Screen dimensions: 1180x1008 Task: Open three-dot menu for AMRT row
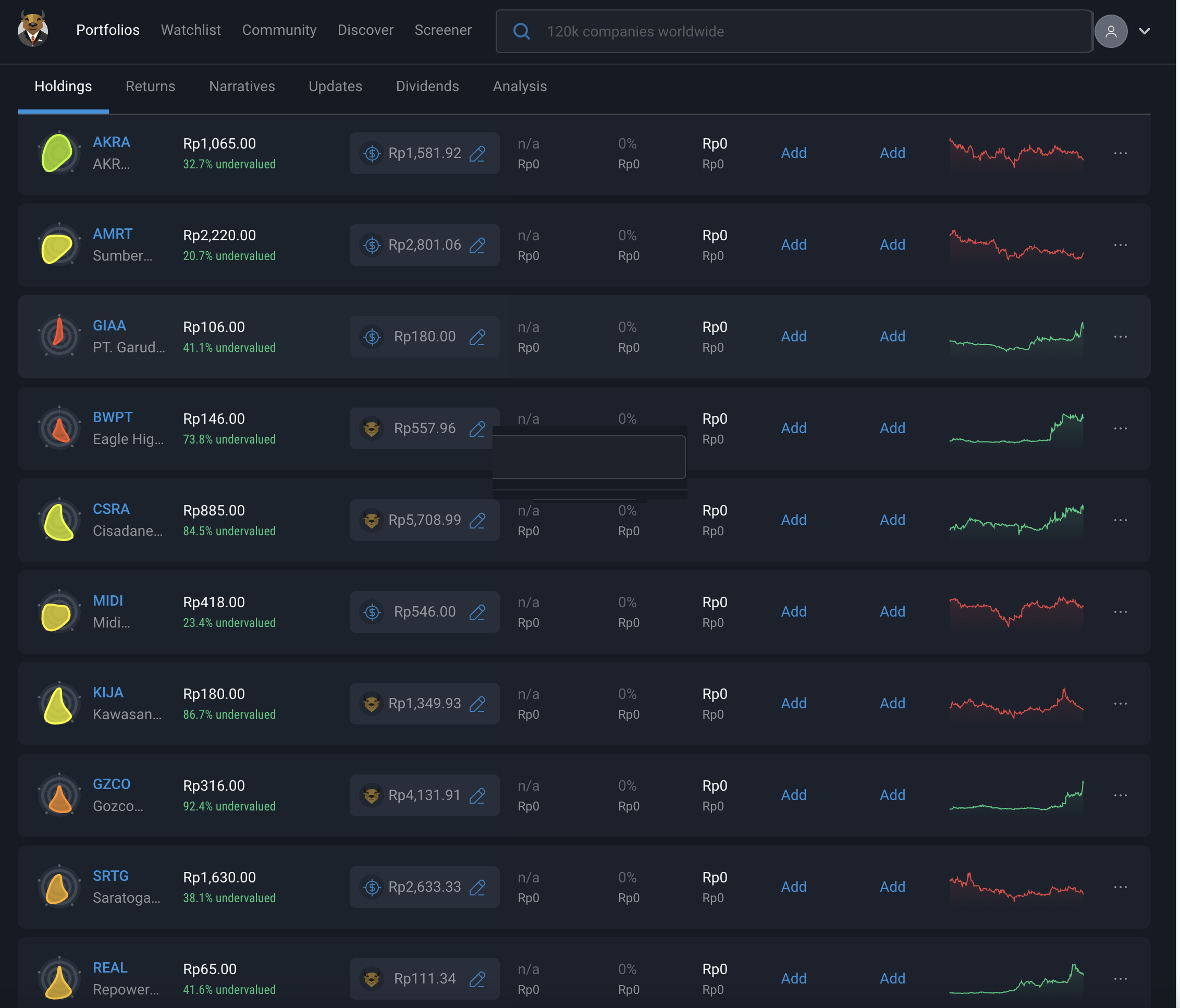[1120, 245]
